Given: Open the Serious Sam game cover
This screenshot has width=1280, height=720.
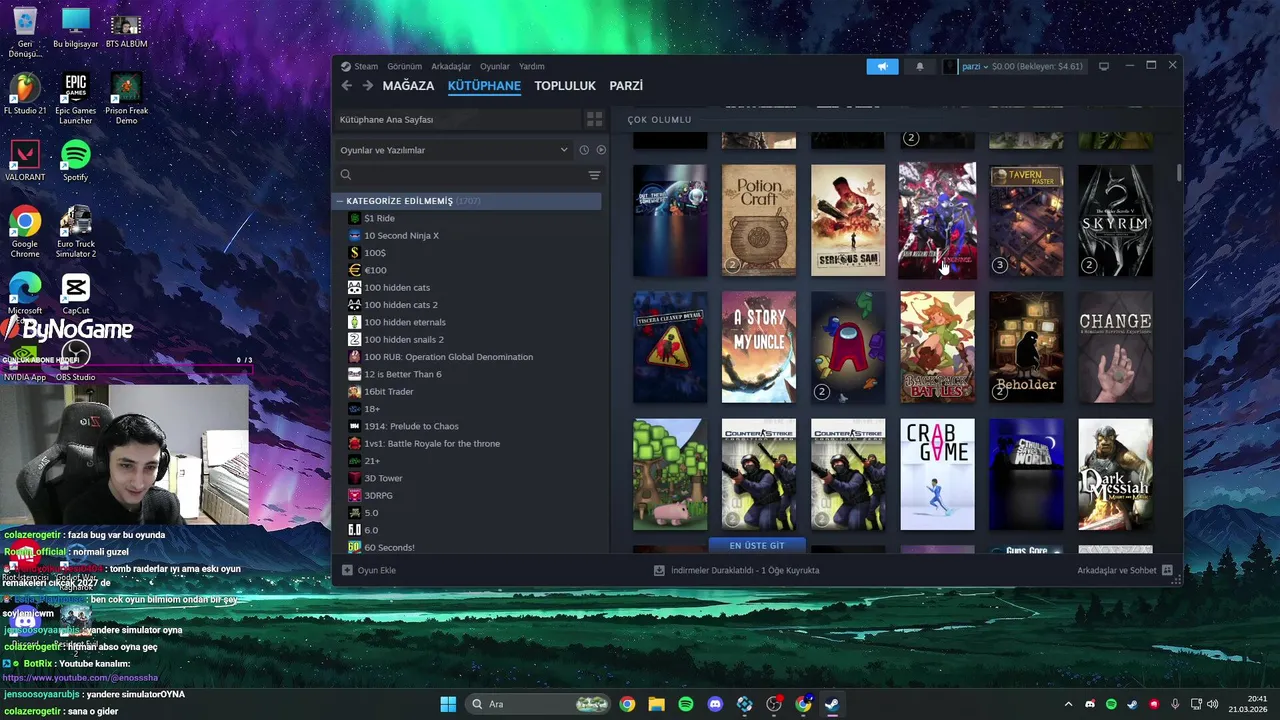Looking at the screenshot, I should pyautogui.click(x=848, y=220).
